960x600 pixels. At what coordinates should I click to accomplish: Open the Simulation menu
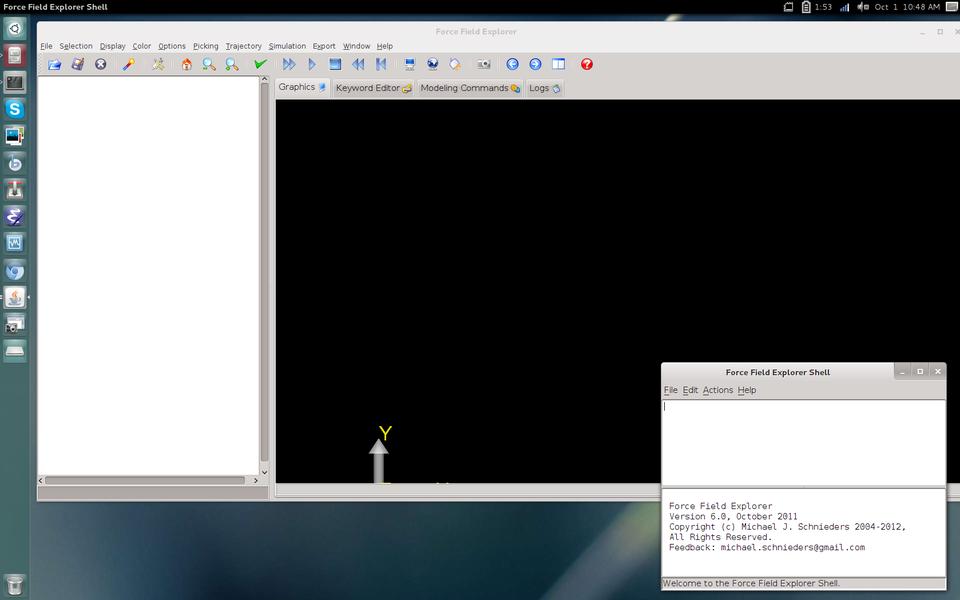tap(287, 46)
